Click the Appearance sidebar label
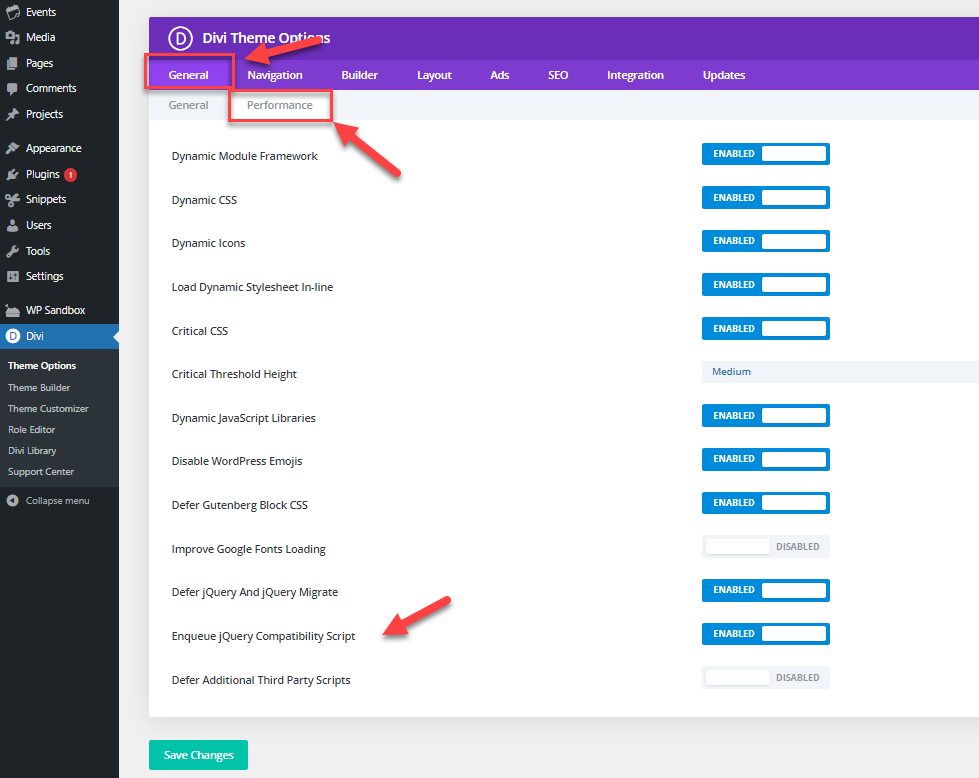The height and width of the screenshot is (778, 979). pos(54,148)
